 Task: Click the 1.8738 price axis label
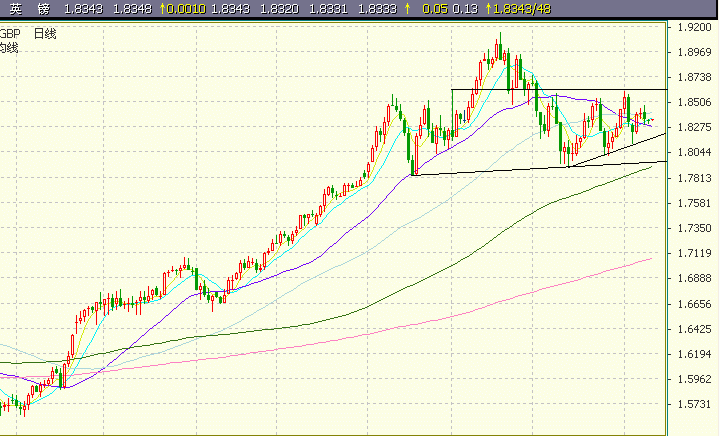(x=695, y=77)
